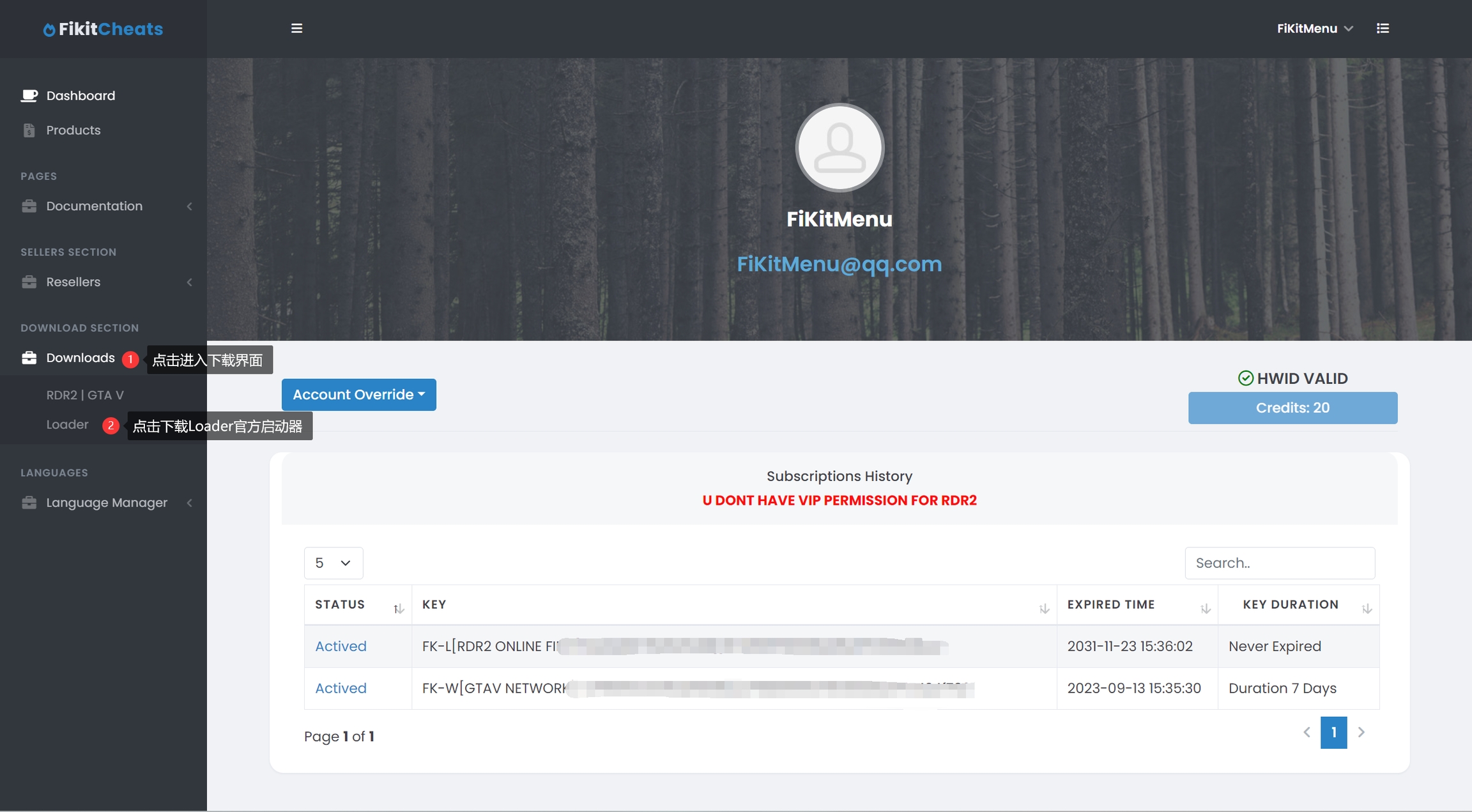
Task: Click the profile avatar image
Action: pyautogui.click(x=839, y=148)
